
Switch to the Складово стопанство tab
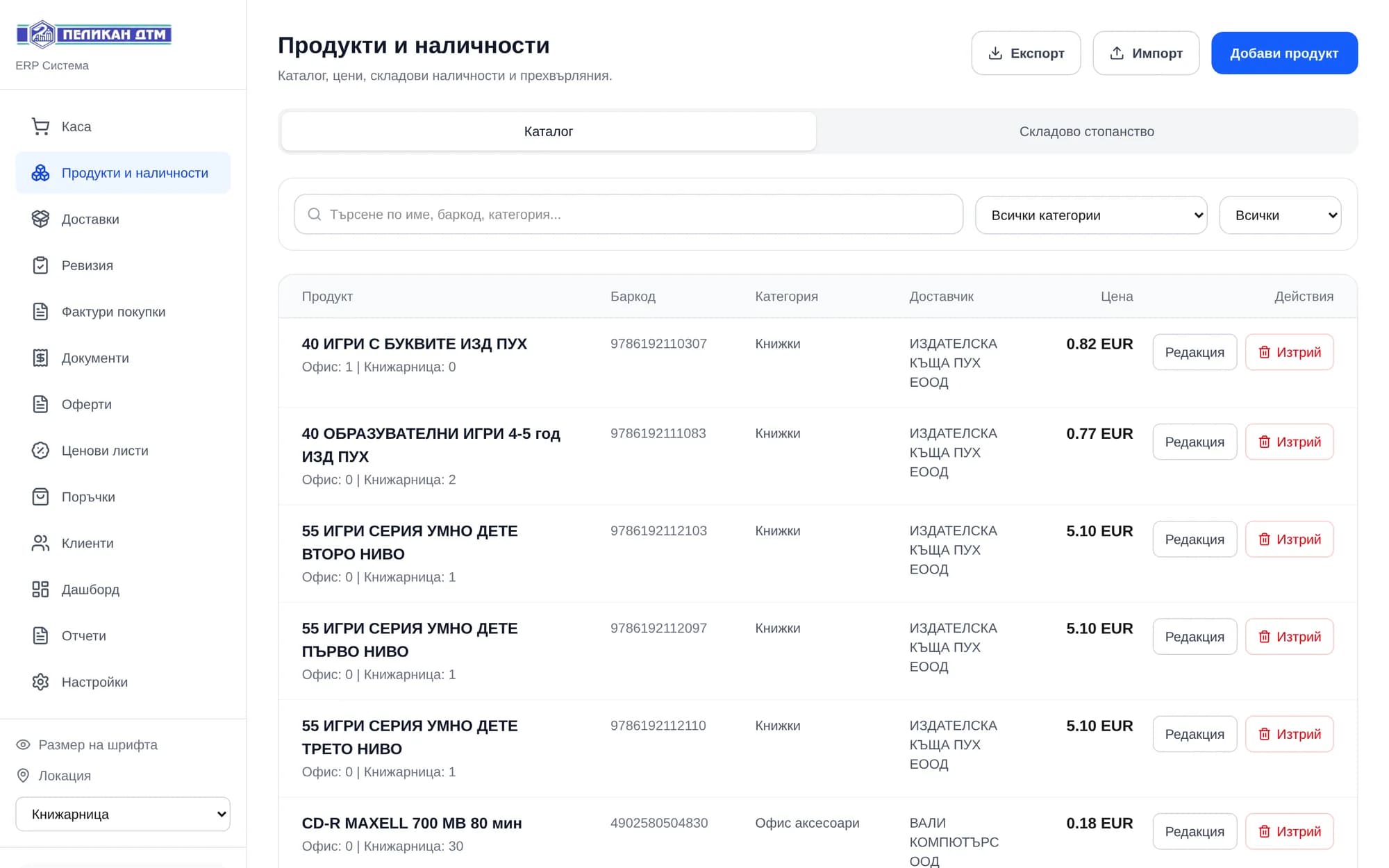1087,131
